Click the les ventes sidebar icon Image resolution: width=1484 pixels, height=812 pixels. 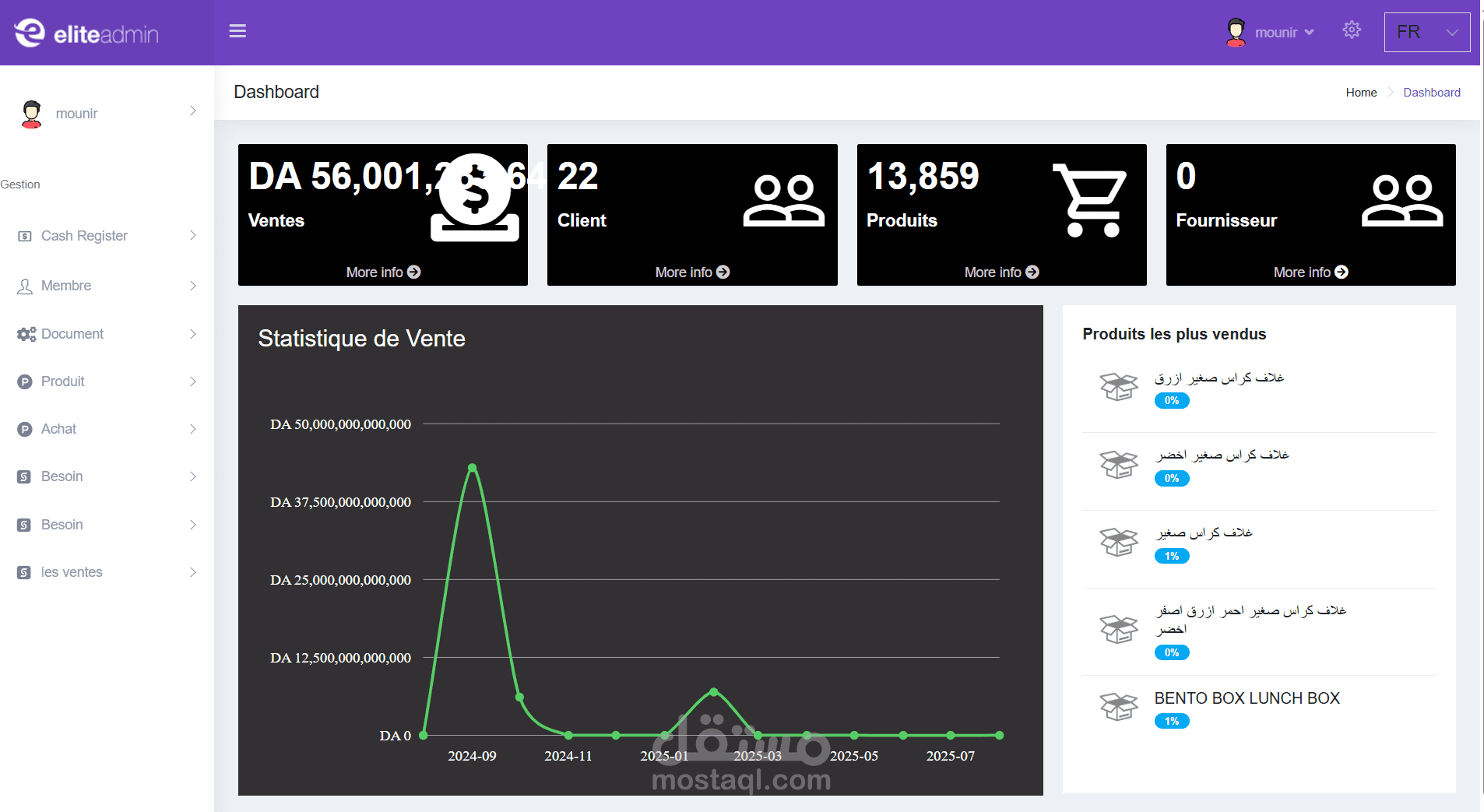[x=24, y=572]
